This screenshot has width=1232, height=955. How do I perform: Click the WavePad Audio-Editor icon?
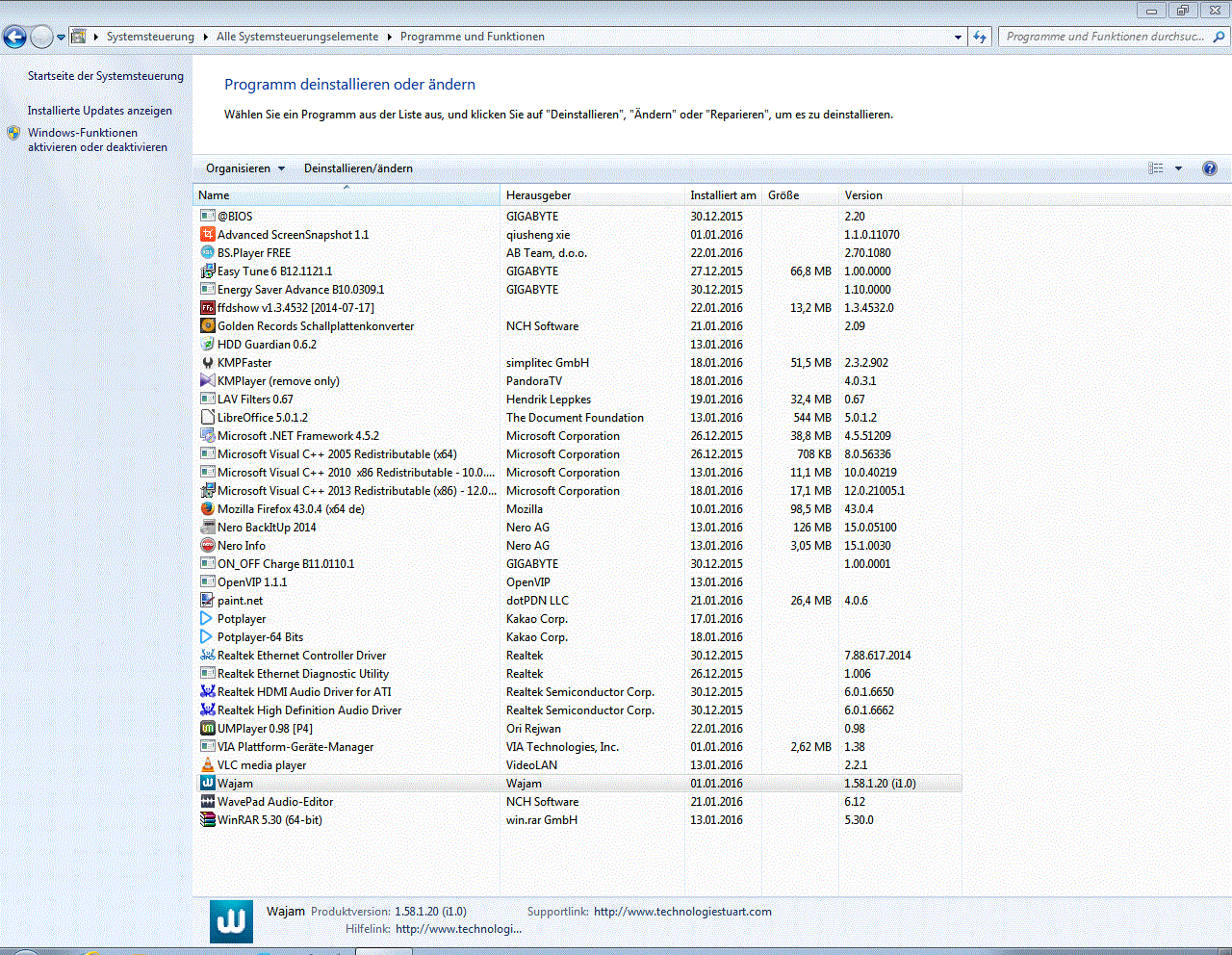click(x=207, y=801)
